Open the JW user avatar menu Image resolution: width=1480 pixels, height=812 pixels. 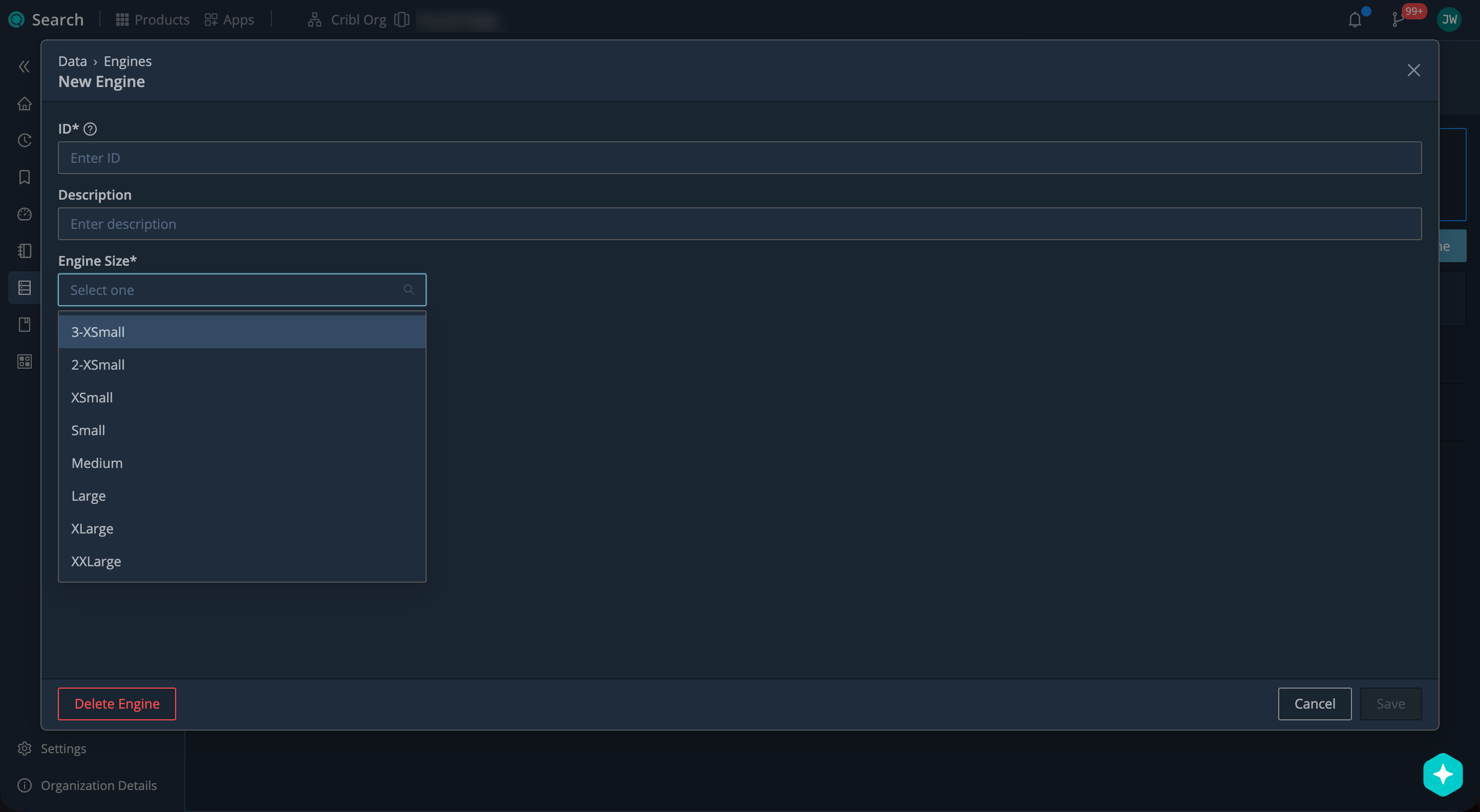pyautogui.click(x=1449, y=19)
